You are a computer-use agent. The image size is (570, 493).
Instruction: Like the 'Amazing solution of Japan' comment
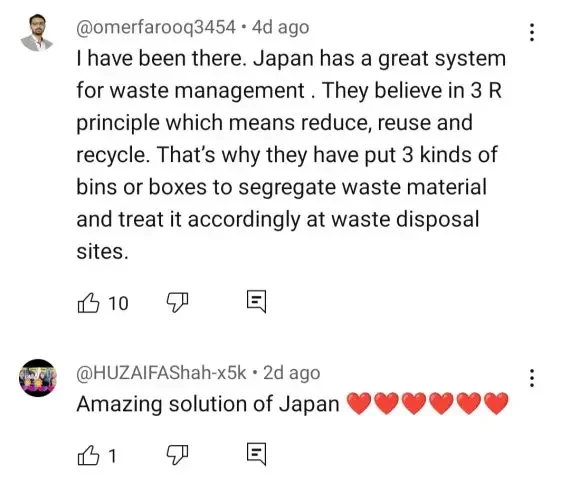(88, 456)
